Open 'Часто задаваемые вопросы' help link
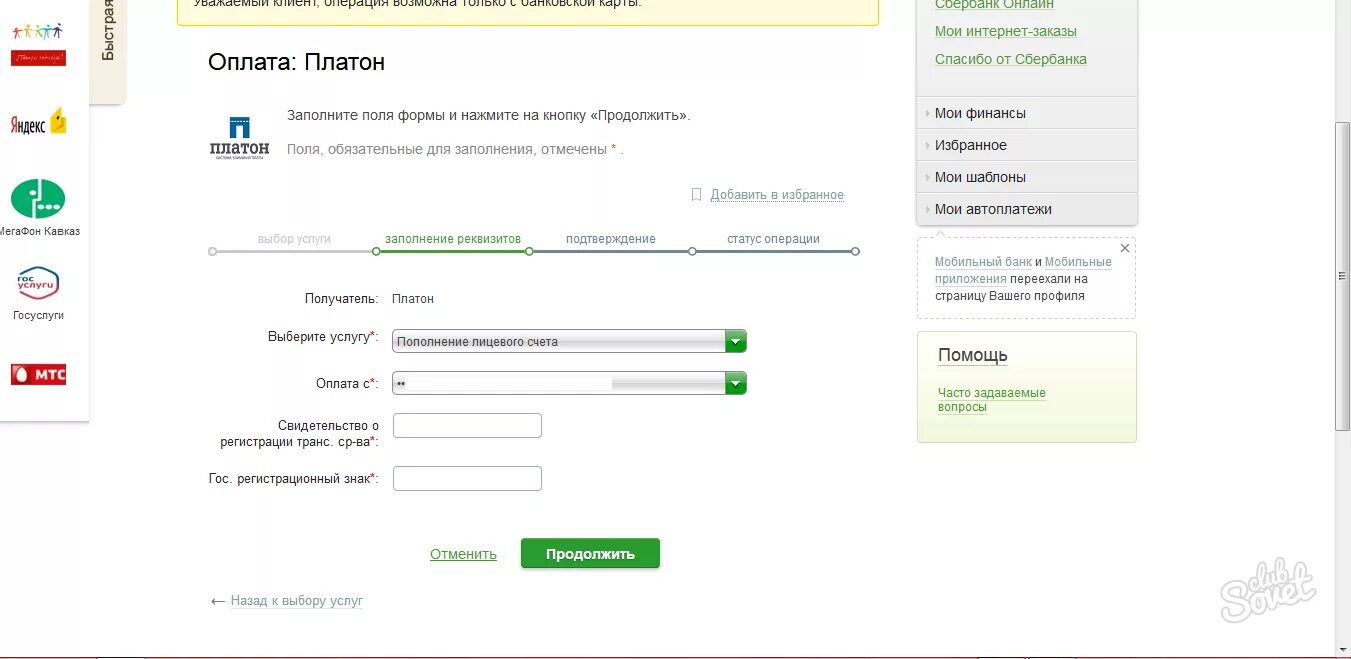1351x659 pixels. pyautogui.click(x=992, y=400)
